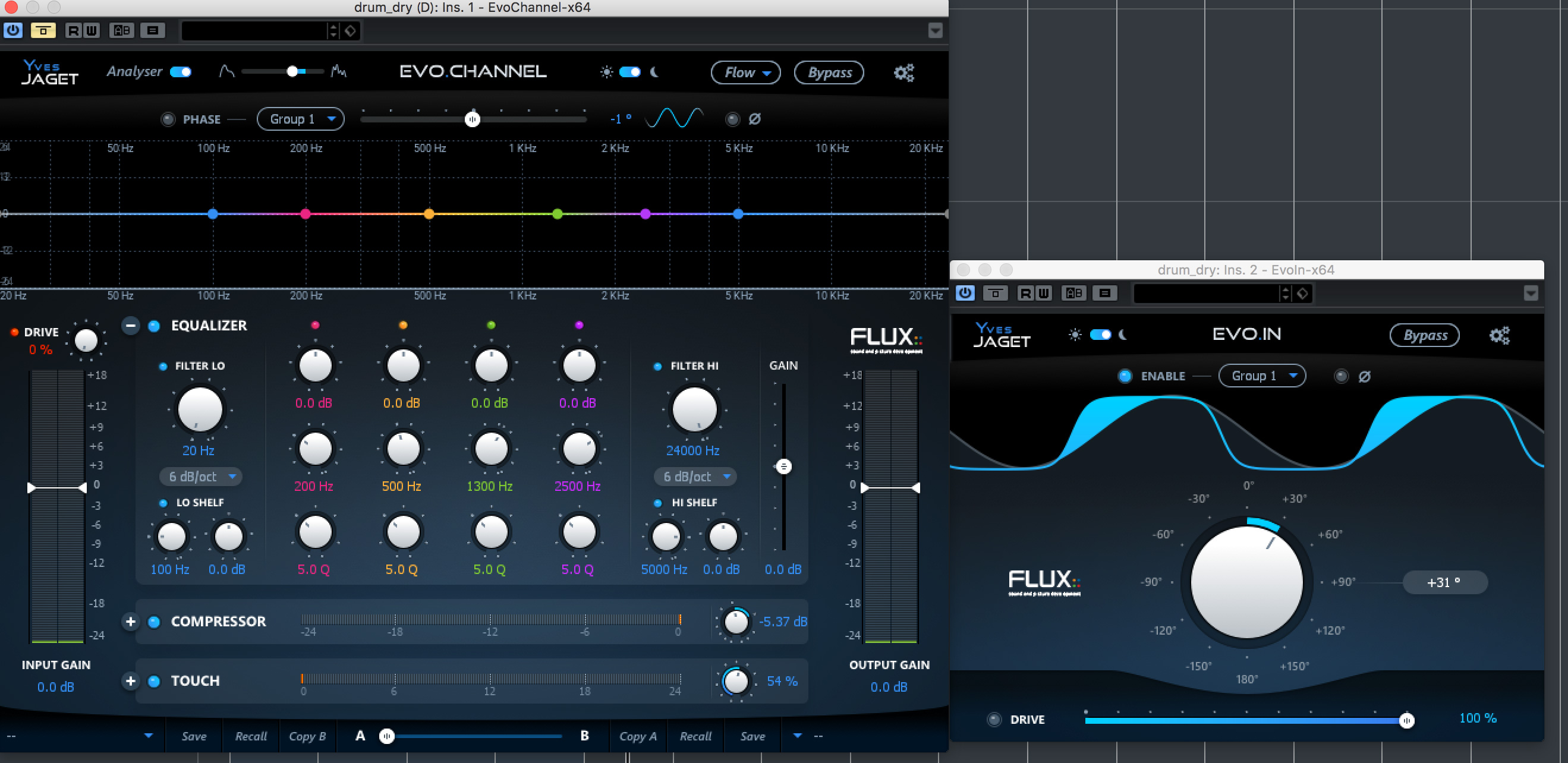
Task: Open EvoChannel settings gear icon
Action: [903, 73]
